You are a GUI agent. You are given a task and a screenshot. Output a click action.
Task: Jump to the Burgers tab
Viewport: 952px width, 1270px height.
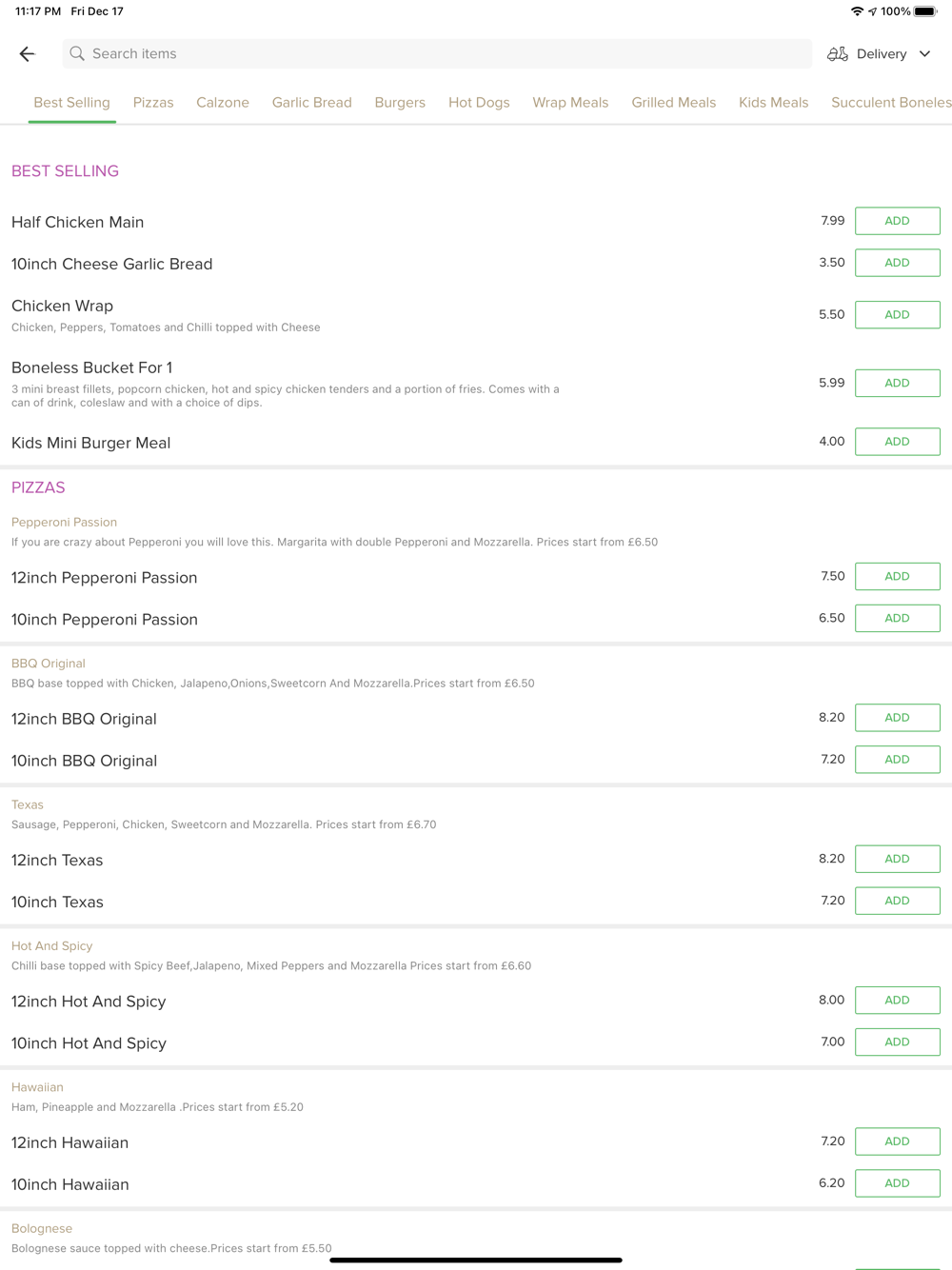400,103
